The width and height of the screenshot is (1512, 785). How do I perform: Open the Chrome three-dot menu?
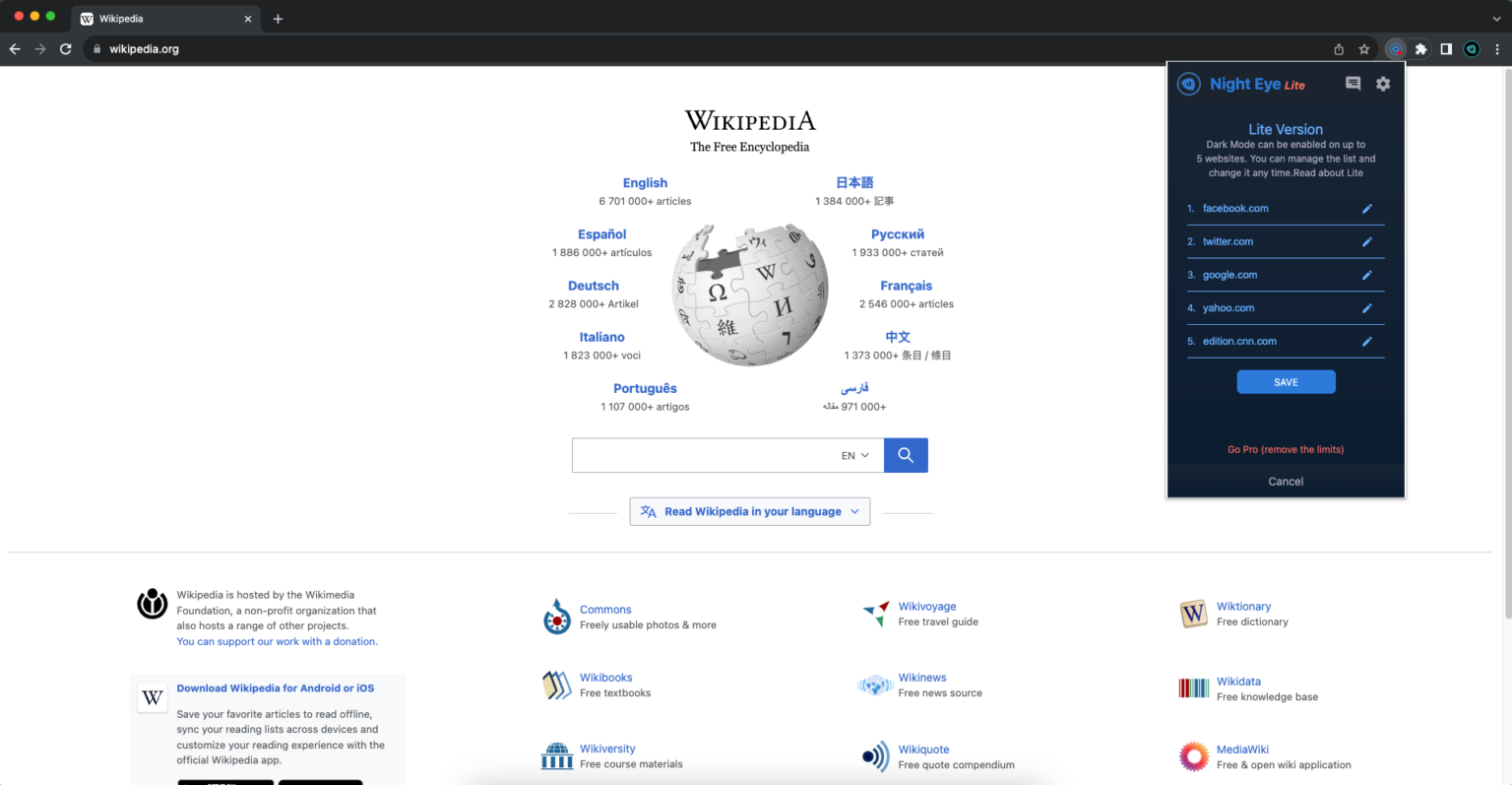[x=1497, y=49]
